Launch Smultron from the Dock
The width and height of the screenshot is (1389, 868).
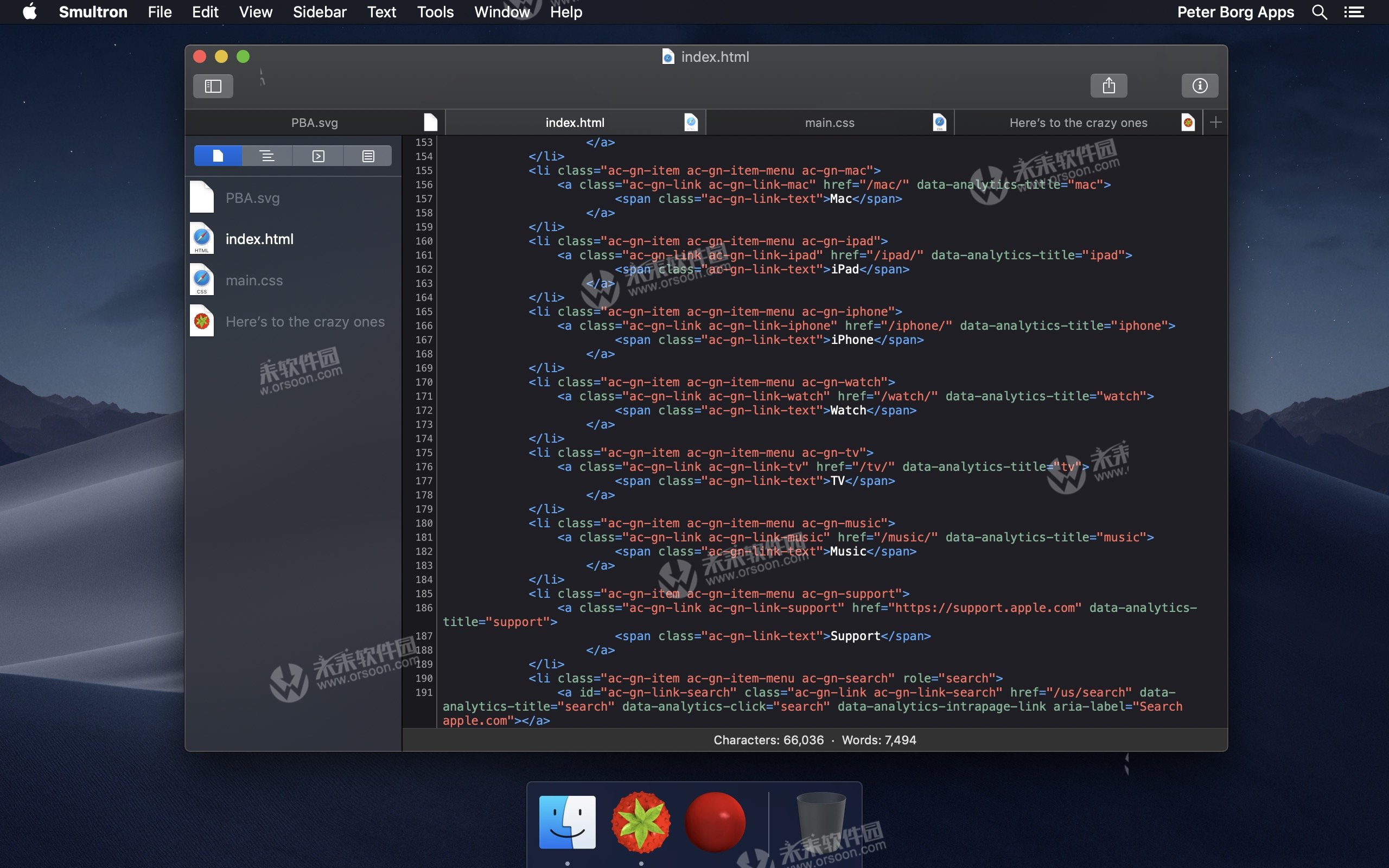(x=641, y=822)
